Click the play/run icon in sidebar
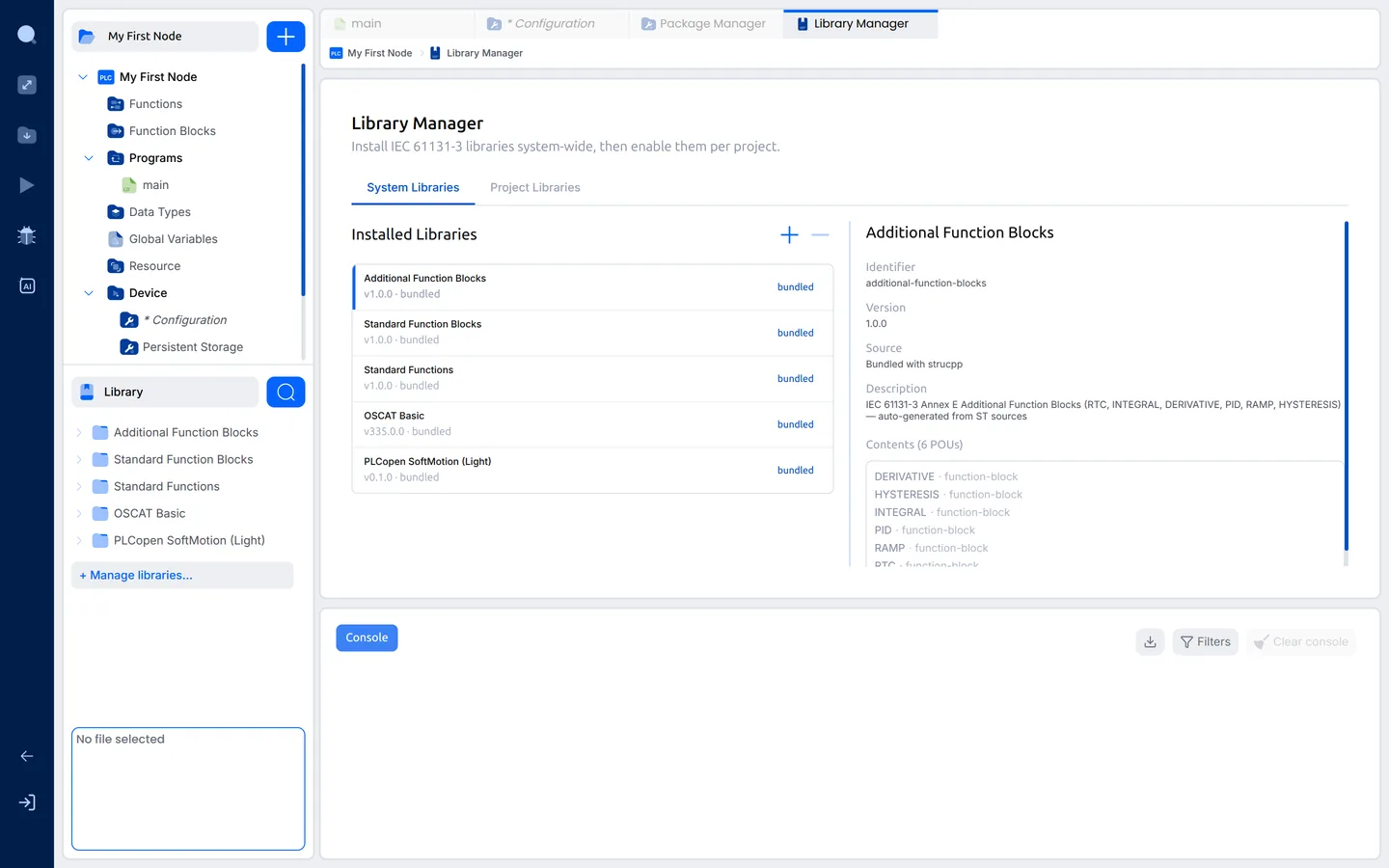Image resolution: width=1389 pixels, height=868 pixels. [x=27, y=185]
